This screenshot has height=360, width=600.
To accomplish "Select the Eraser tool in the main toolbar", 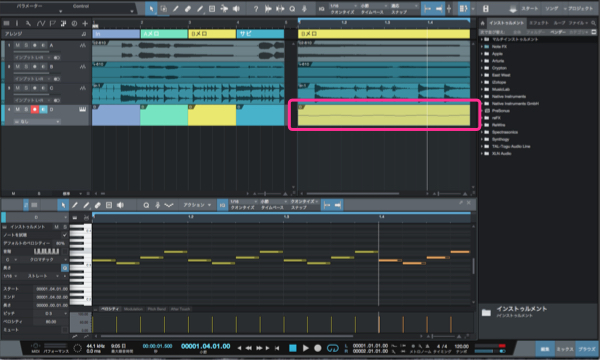I will point(188,8).
